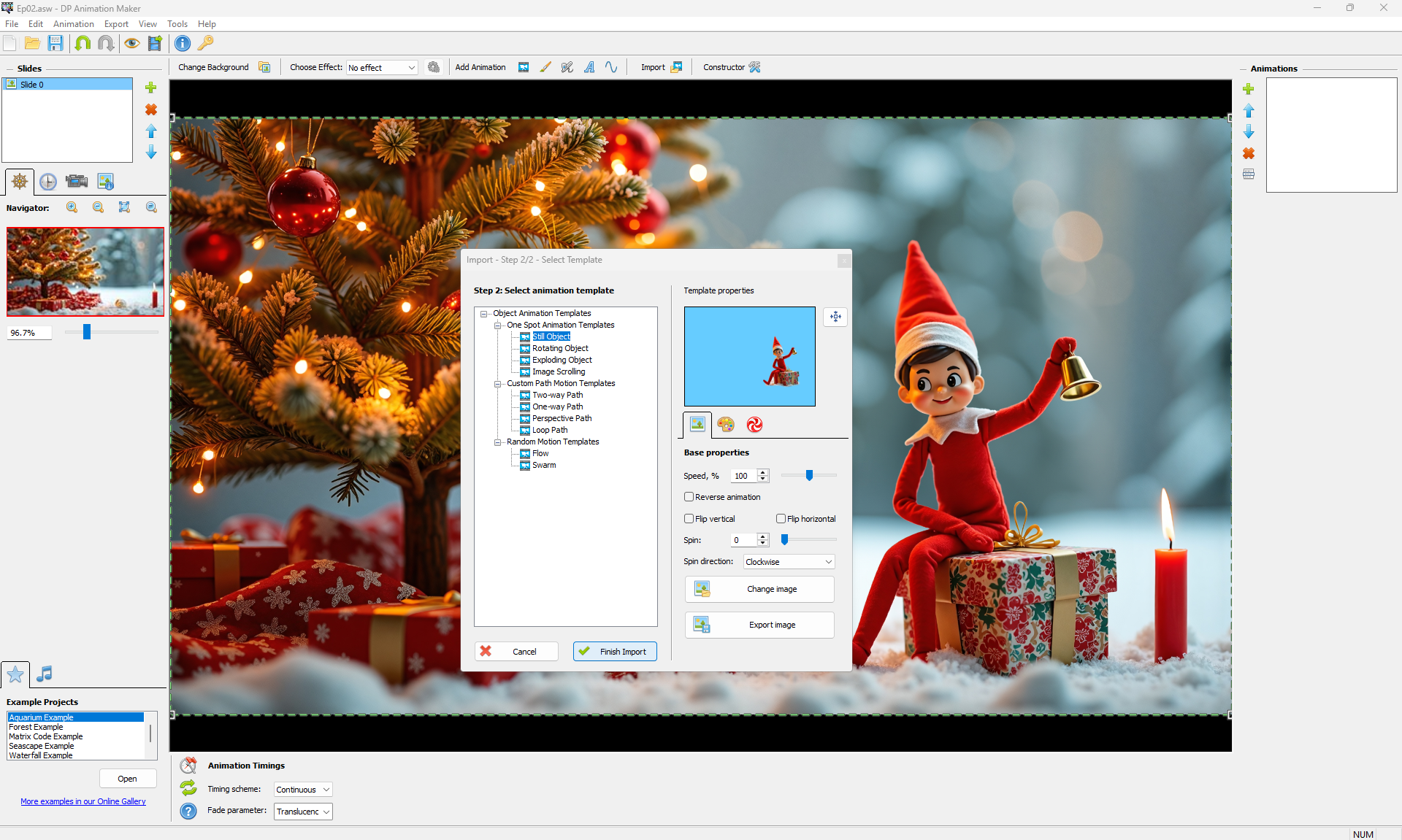Open the Export menu
The width and height of the screenshot is (1402, 840).
pos(116,24)
